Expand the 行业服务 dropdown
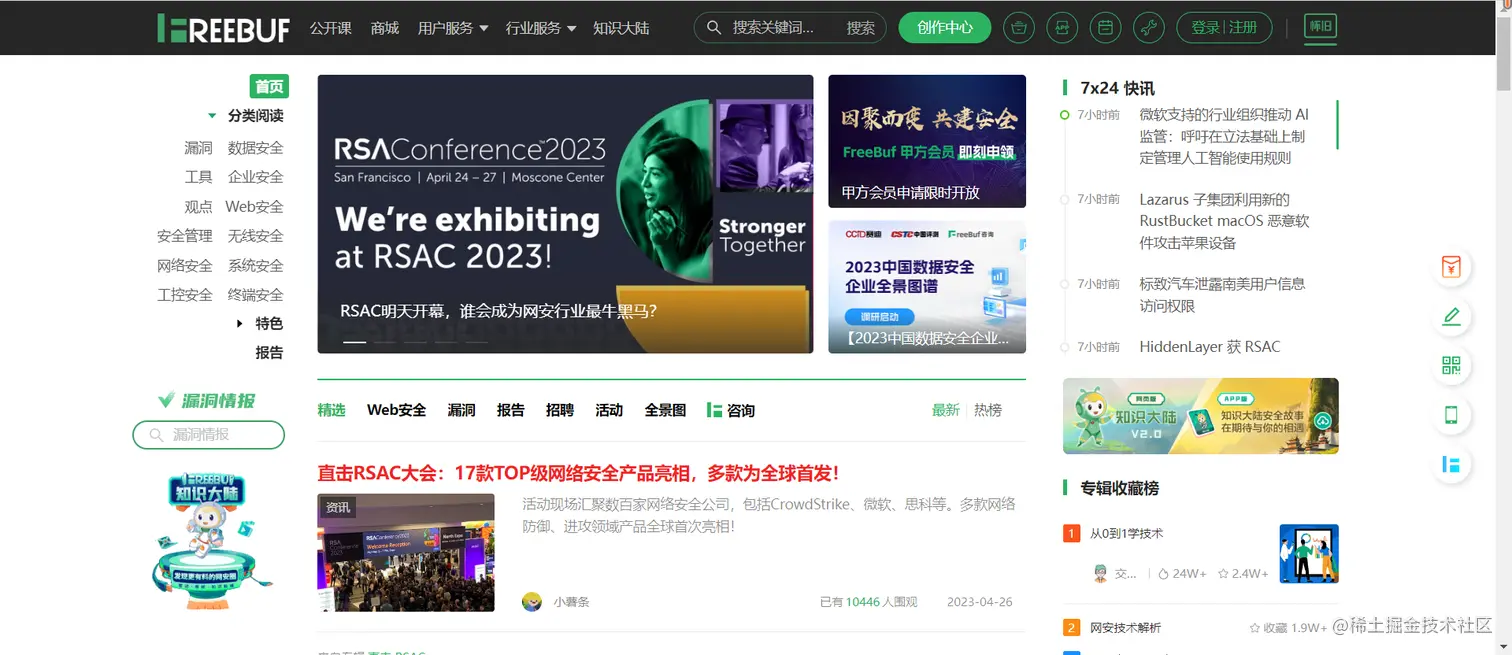 [x=541, y=28]
